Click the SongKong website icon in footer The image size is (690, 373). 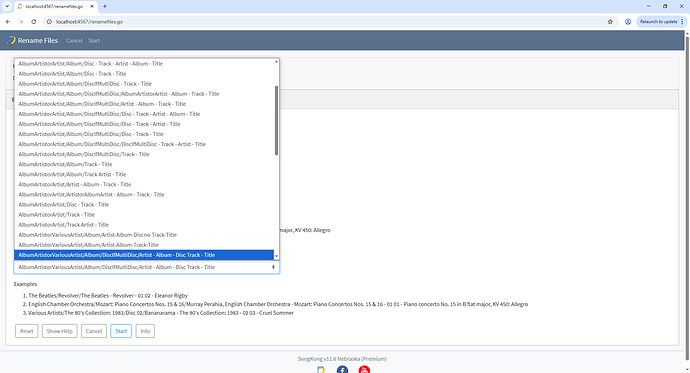pyautogui.click(x=321, y=369)
